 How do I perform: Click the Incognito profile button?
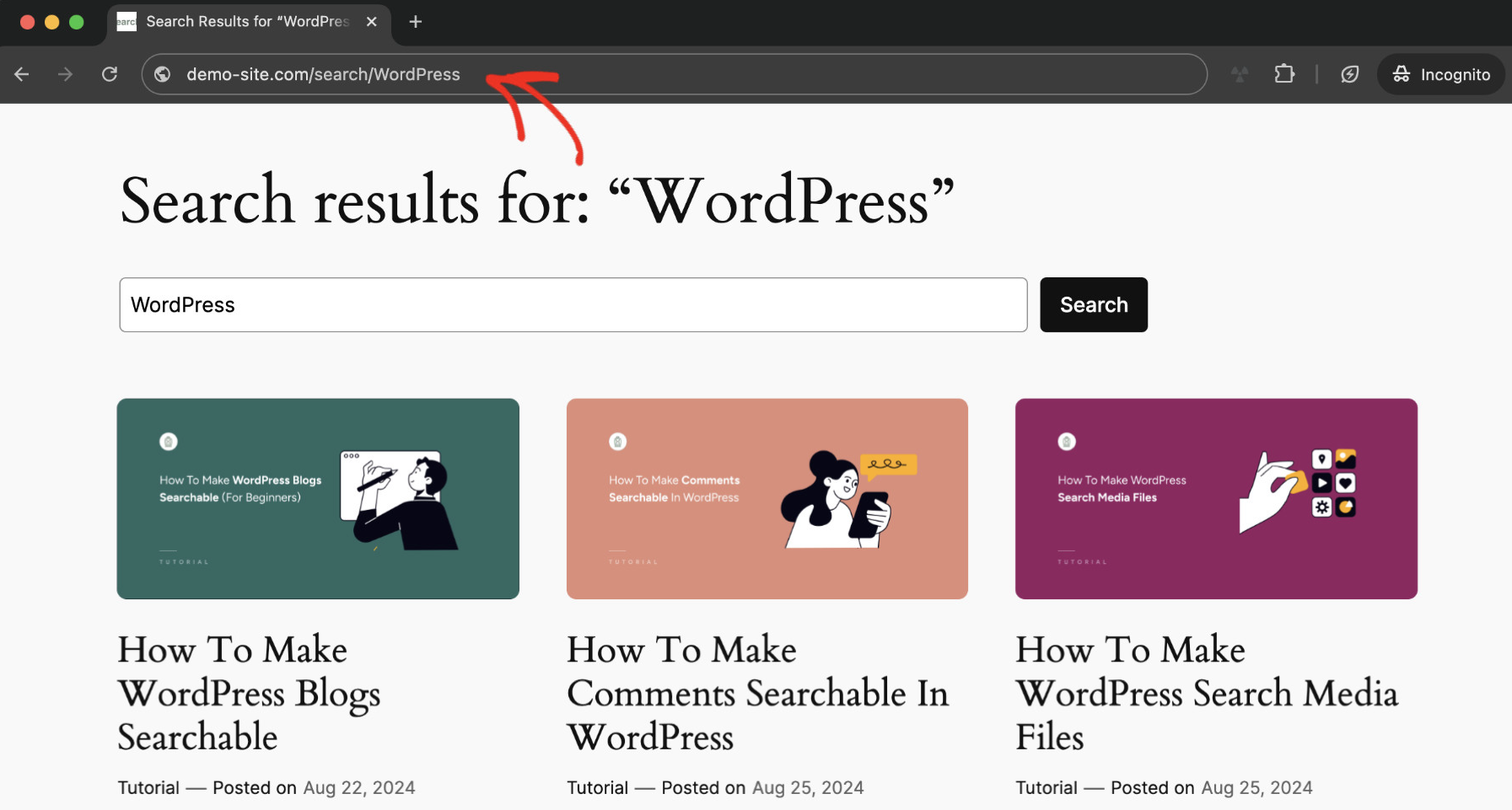(x=1441, y=74)
